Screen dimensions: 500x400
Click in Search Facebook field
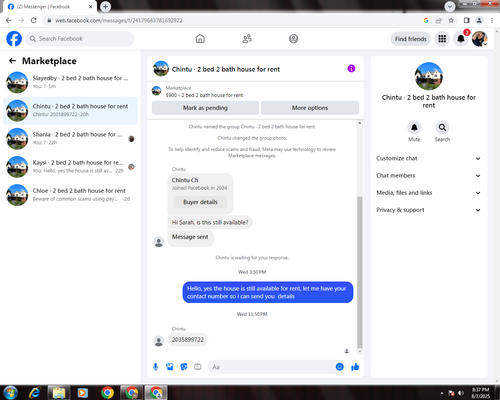80,39
